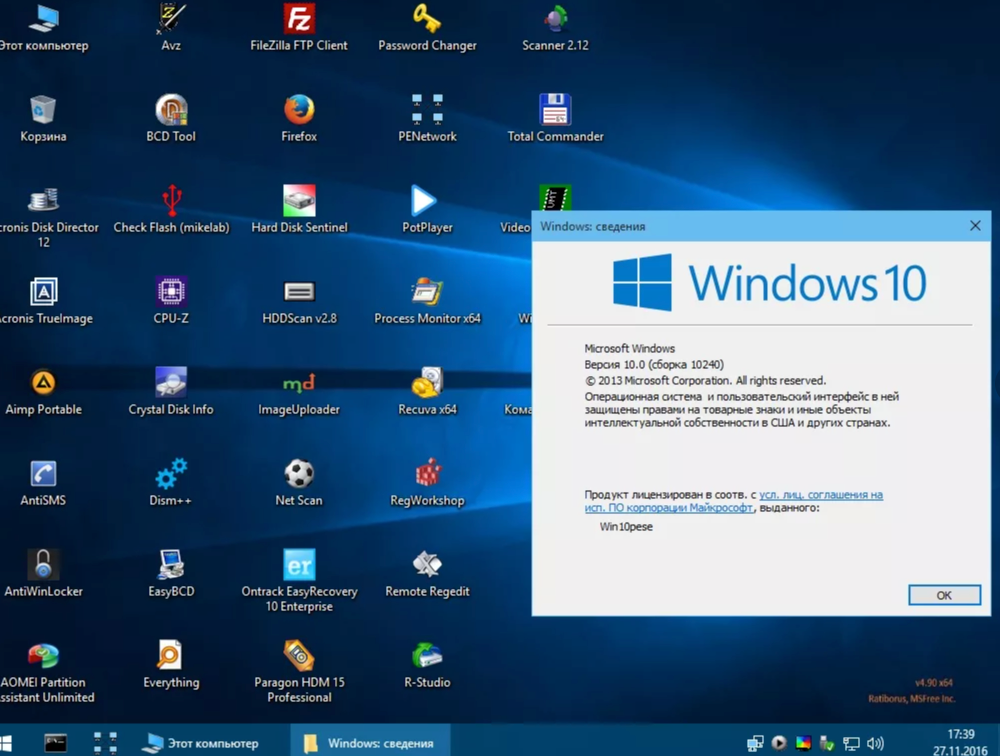Launch Process Monitor x64

pos(427,300)
